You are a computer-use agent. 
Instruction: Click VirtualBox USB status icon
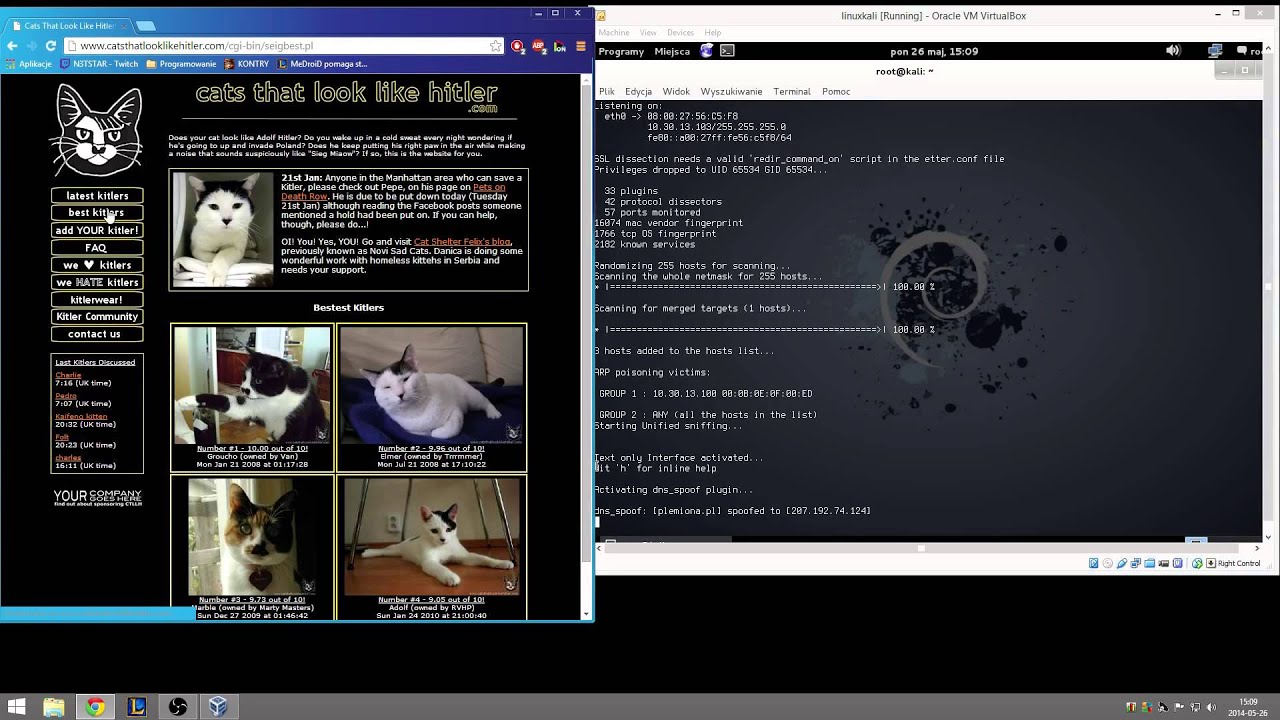(1122, 563)
